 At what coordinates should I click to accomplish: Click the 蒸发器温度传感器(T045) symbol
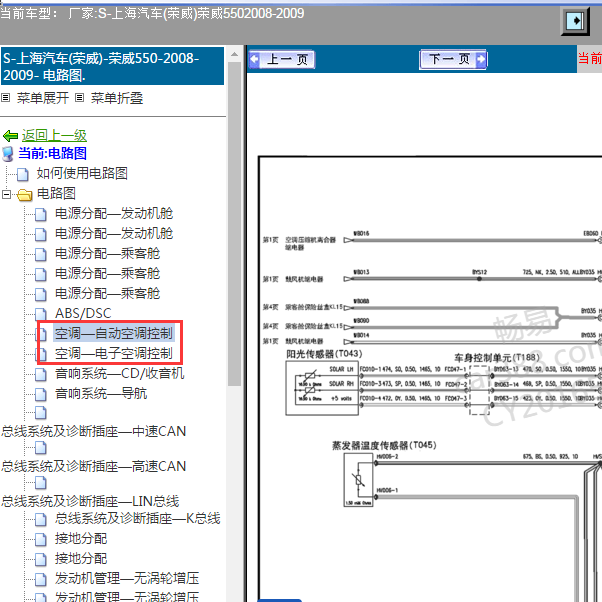click(358, 480)
